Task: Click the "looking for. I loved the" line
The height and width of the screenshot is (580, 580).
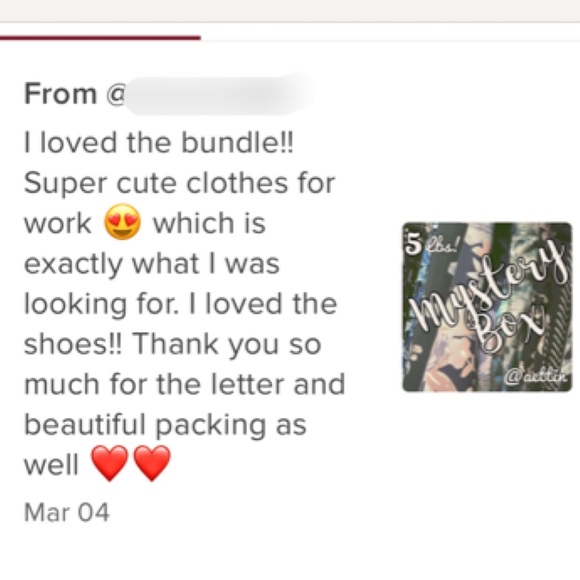Action: point(181,305)
